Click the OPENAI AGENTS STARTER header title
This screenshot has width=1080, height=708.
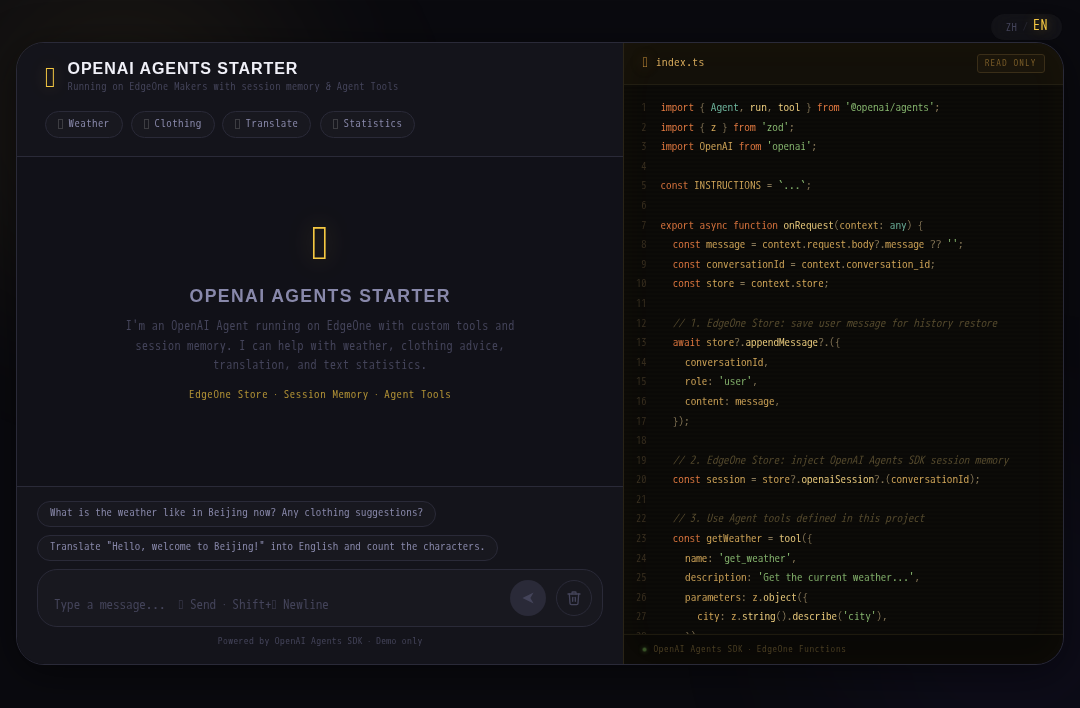pyautogui.click(x=183, y=68)
